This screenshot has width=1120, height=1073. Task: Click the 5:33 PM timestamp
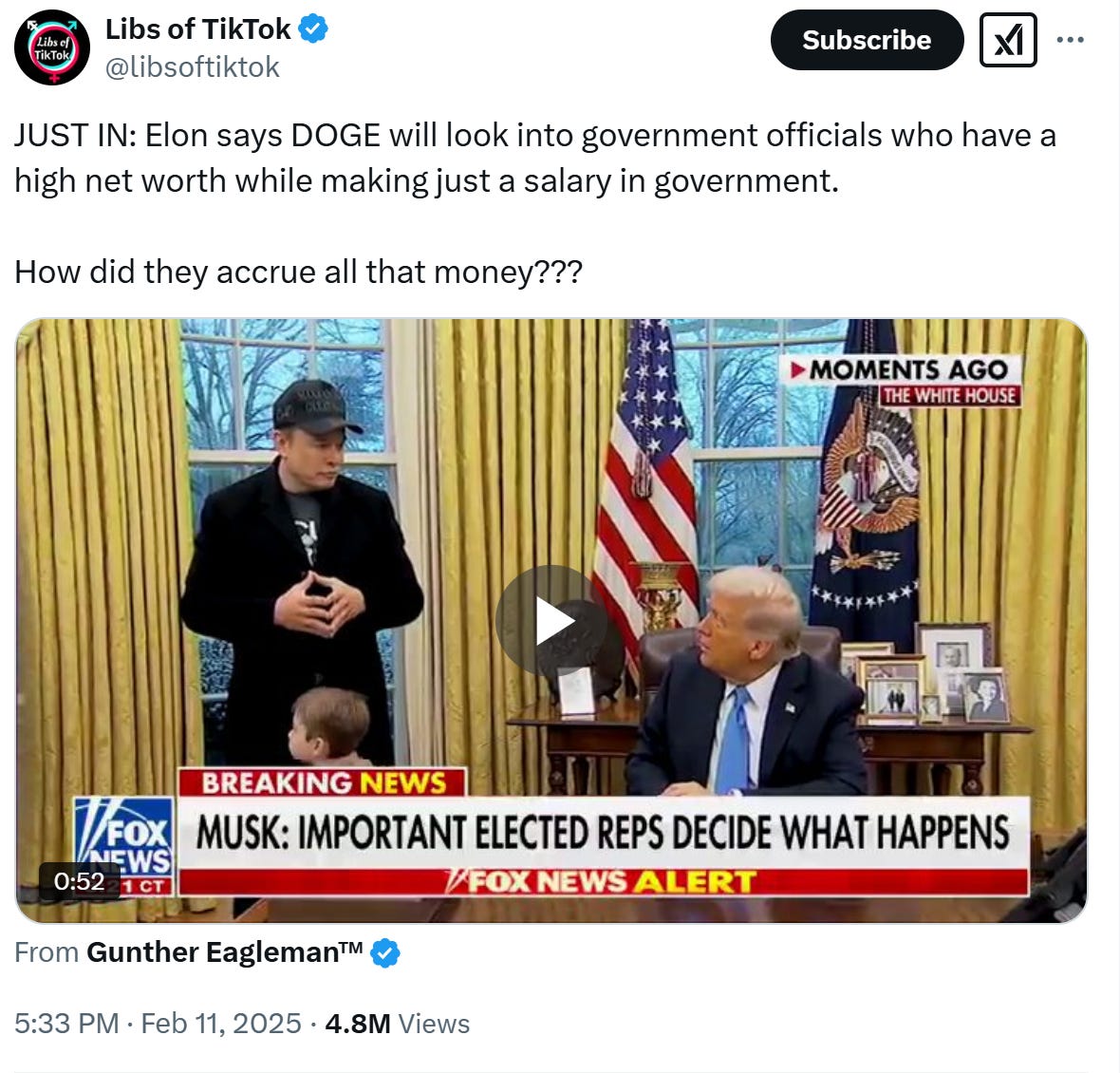[66, 1024]
